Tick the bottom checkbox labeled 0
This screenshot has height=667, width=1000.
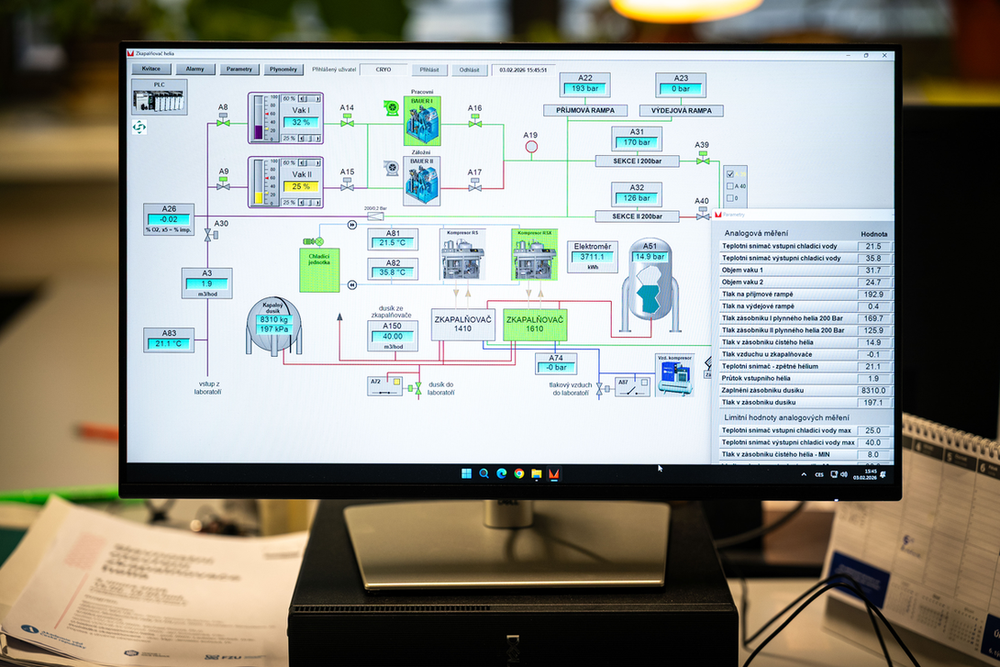click(730, 198)
